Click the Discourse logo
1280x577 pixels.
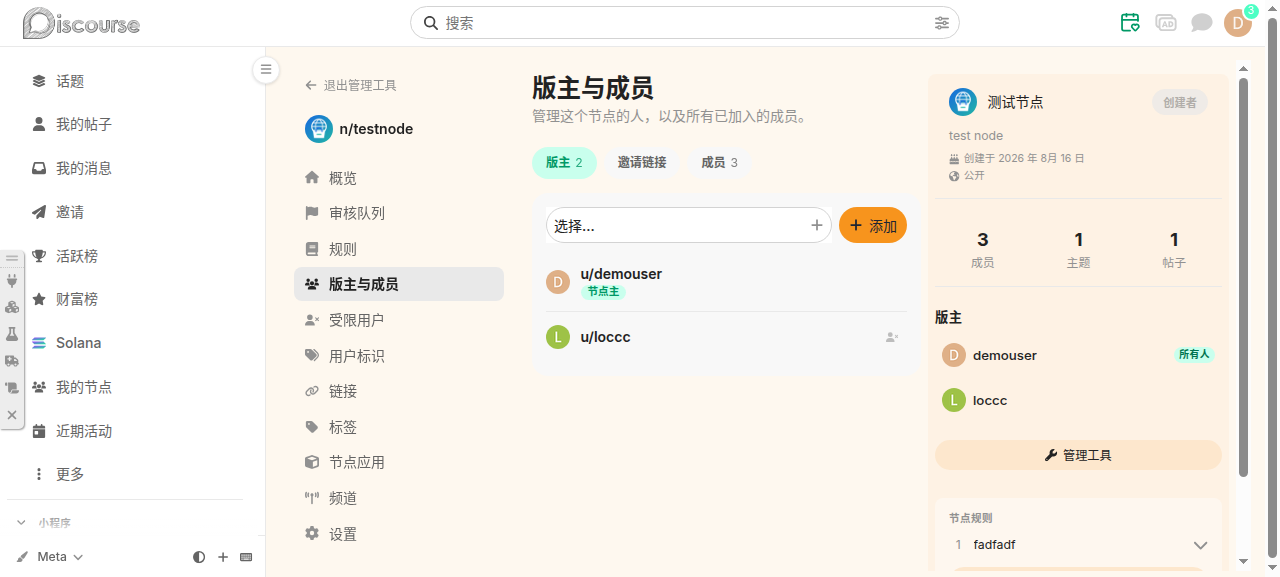(x=82, y=22)
